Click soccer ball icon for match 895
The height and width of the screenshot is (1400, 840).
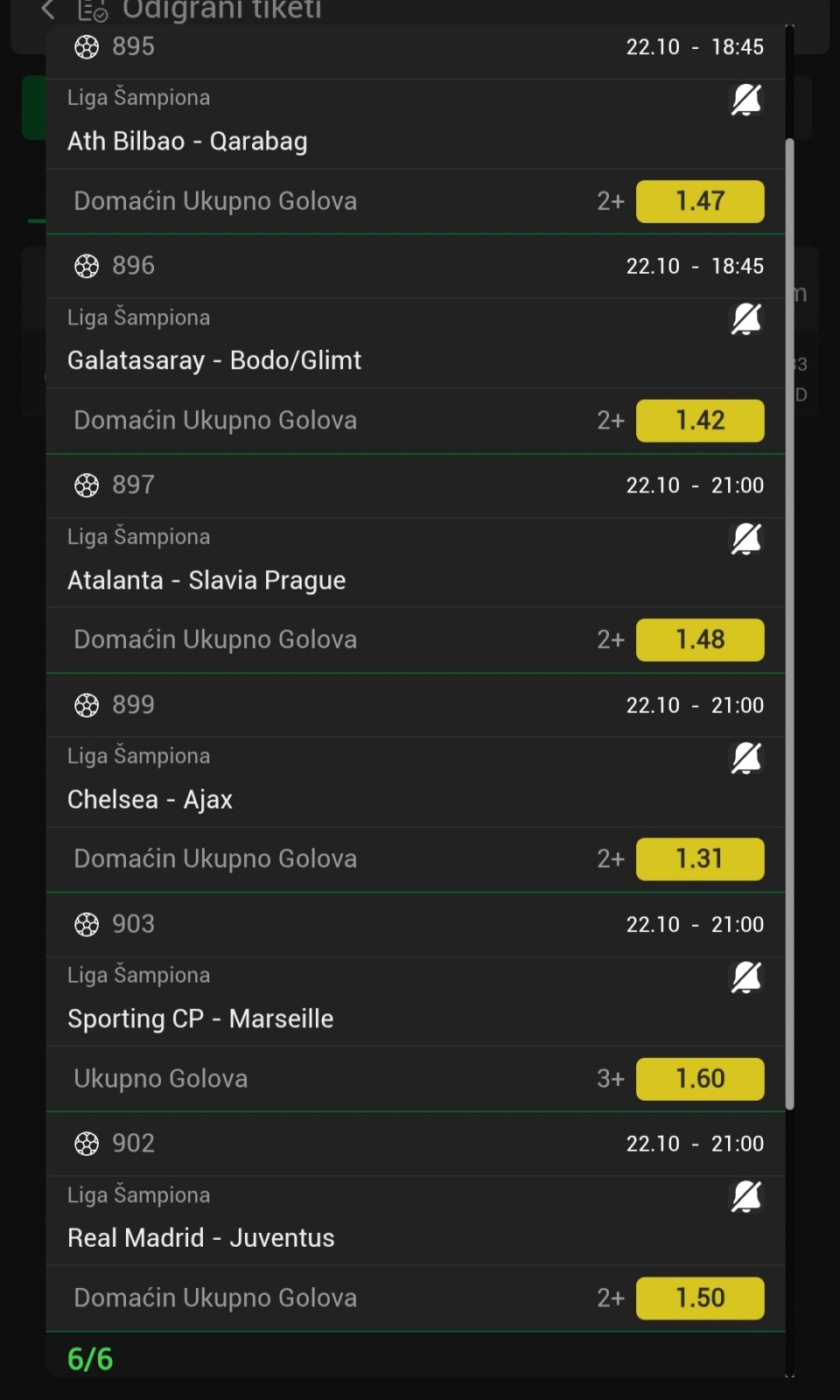[x=87, y=46]
